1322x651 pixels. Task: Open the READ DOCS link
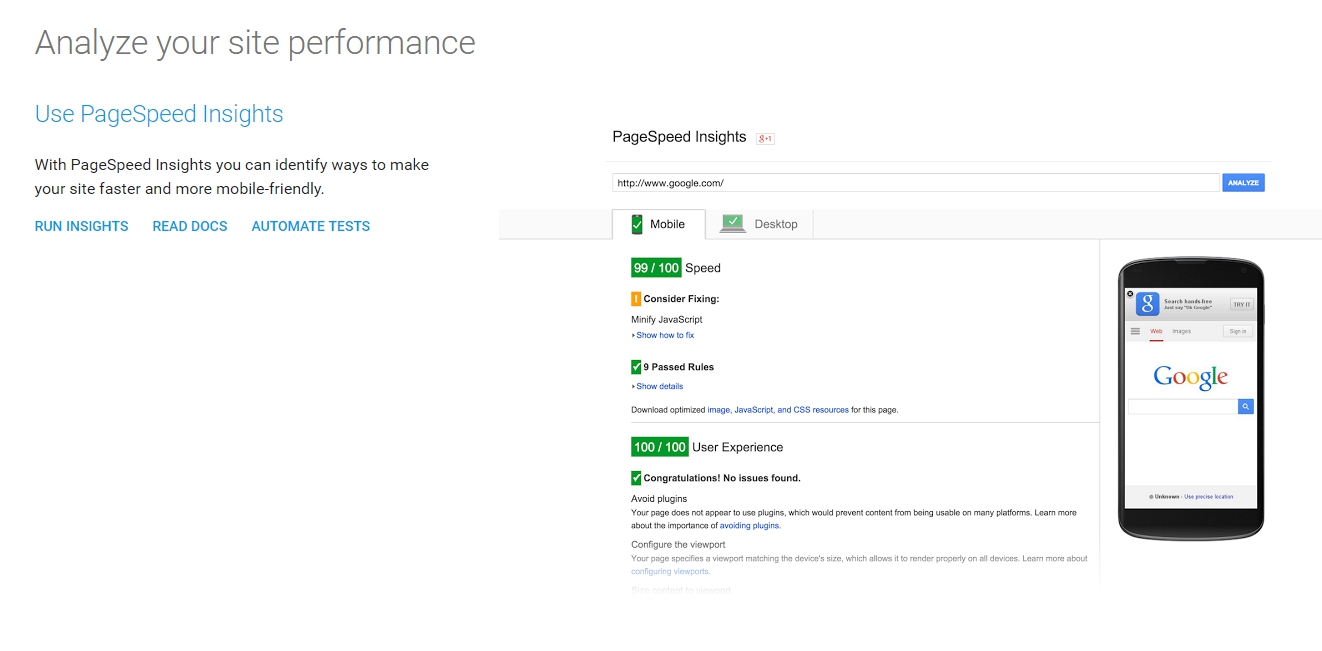pos(190,226)
